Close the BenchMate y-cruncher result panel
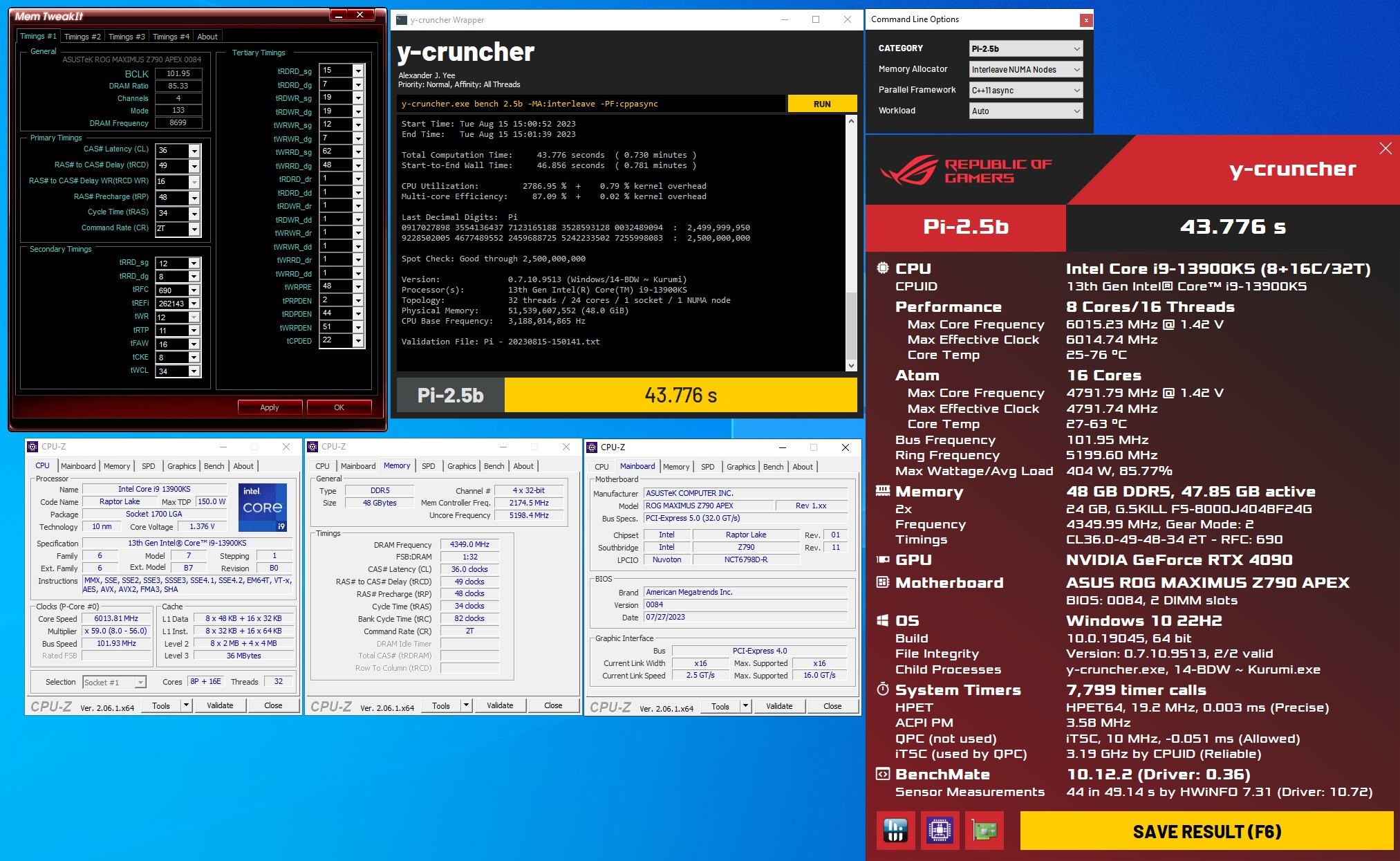 click(x=1385, y=149)
